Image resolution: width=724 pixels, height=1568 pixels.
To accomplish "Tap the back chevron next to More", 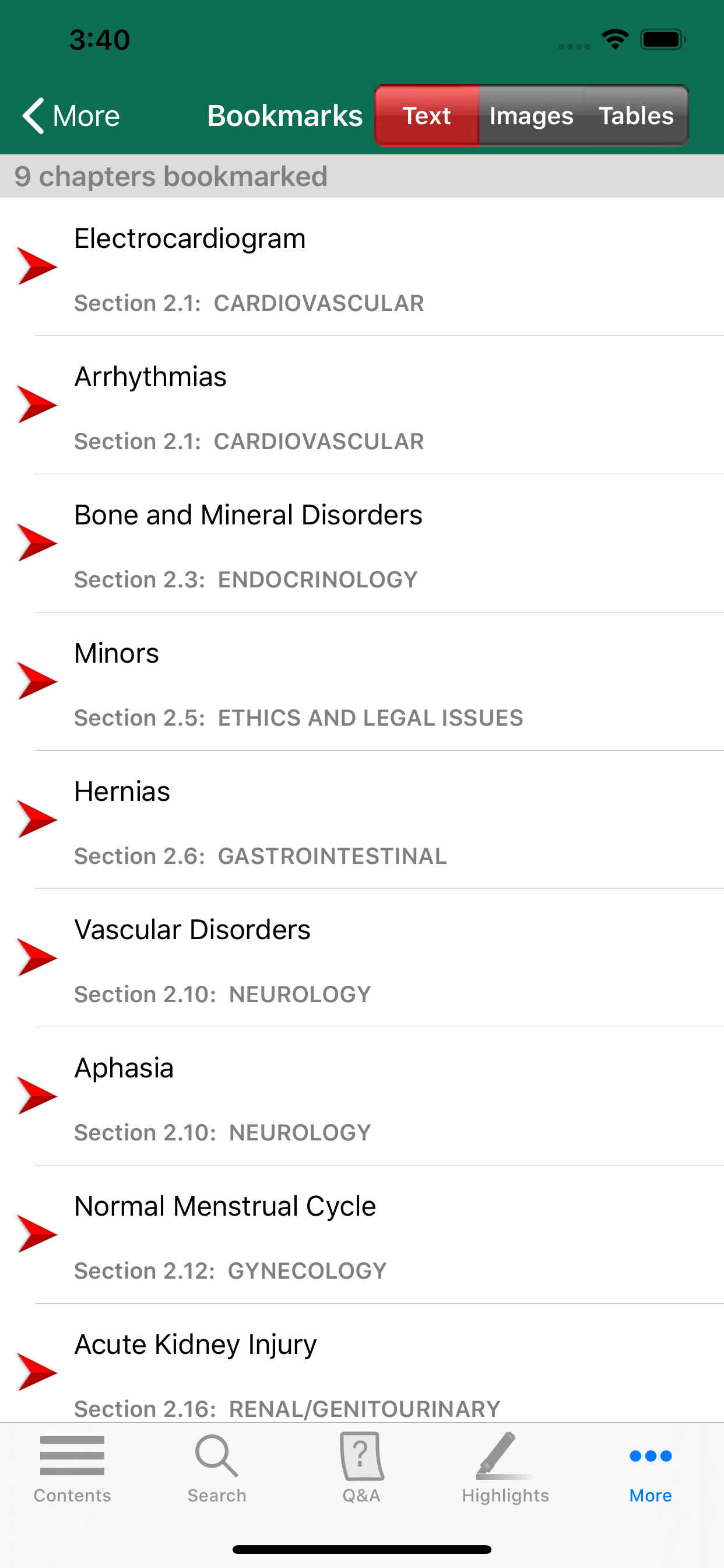I will [x=33, y=115].
